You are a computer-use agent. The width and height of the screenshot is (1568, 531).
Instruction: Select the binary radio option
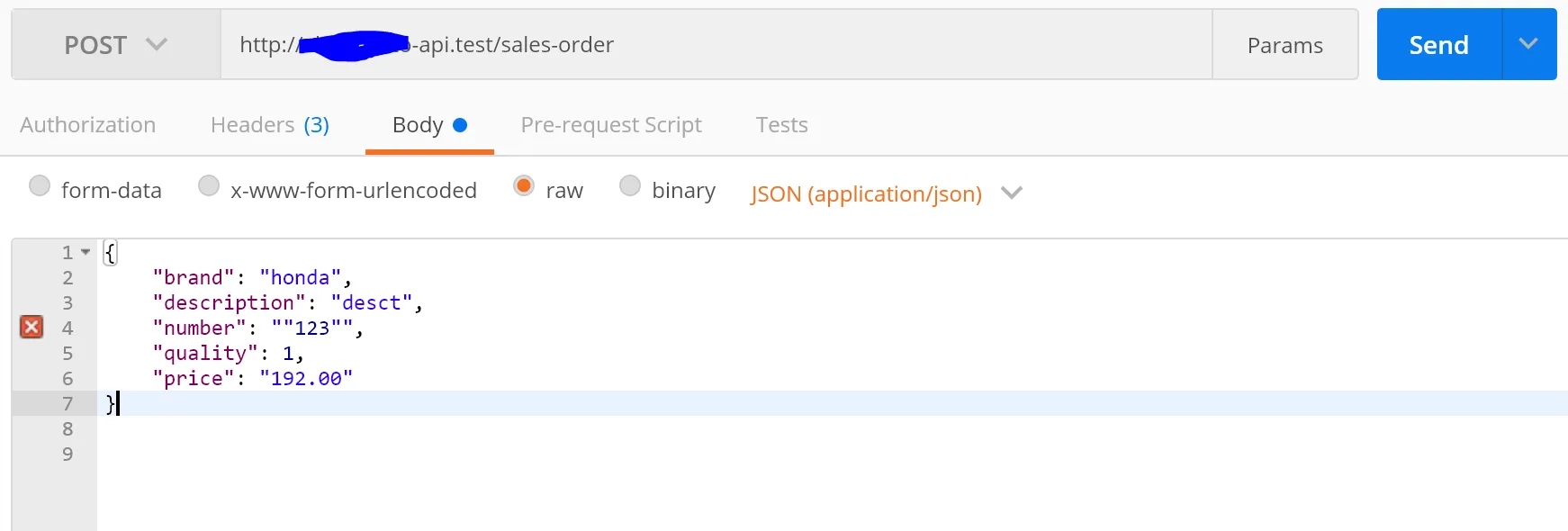[630, 186]
